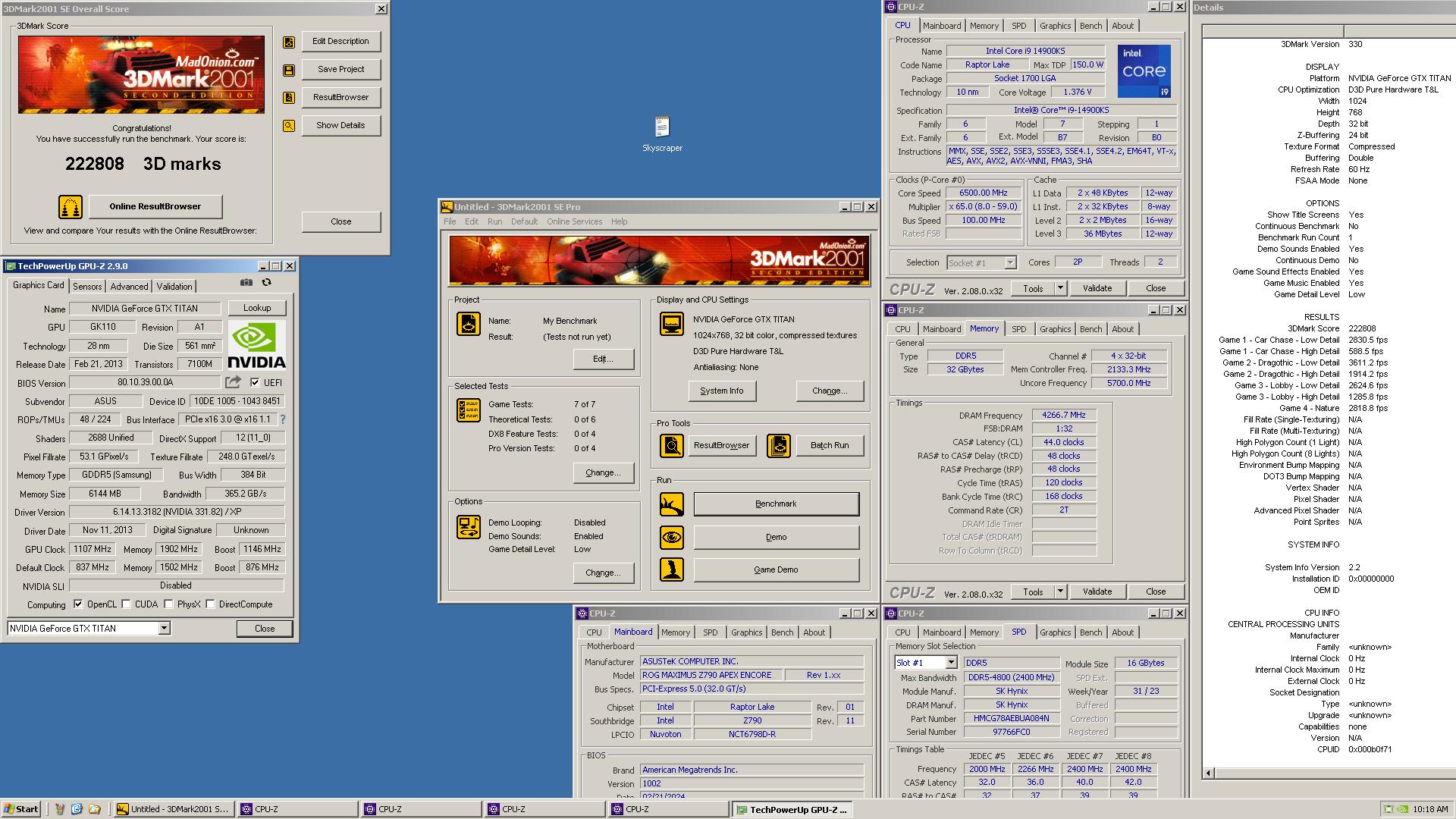
Task: Click the Batch Run icon in Pro Tools
Action: coord(779,446)
